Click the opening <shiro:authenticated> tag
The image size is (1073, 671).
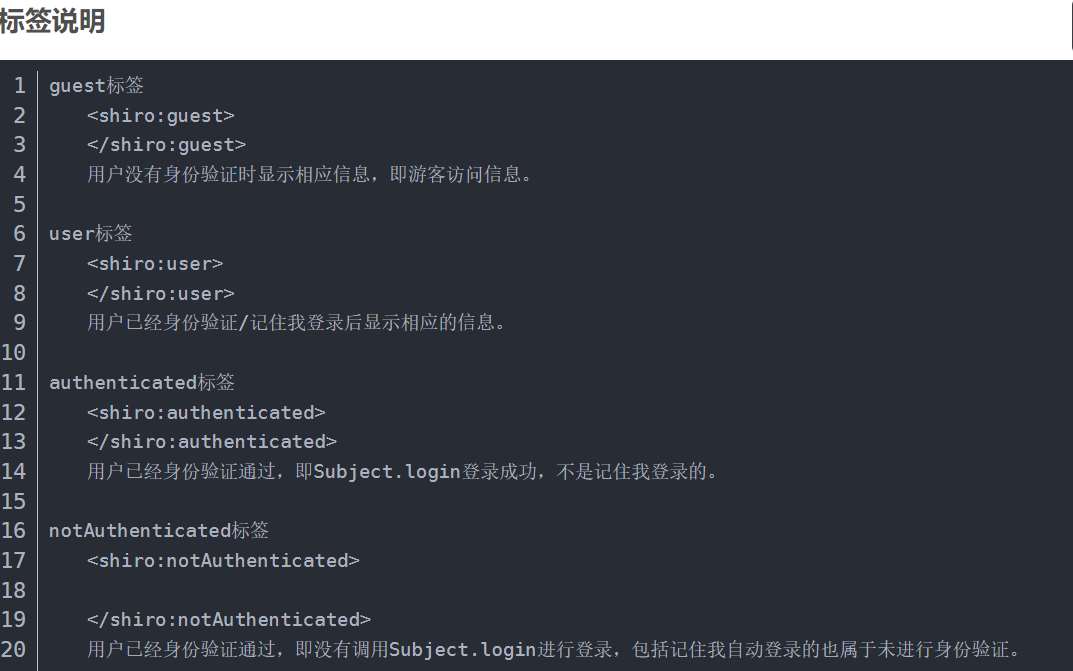206,412
